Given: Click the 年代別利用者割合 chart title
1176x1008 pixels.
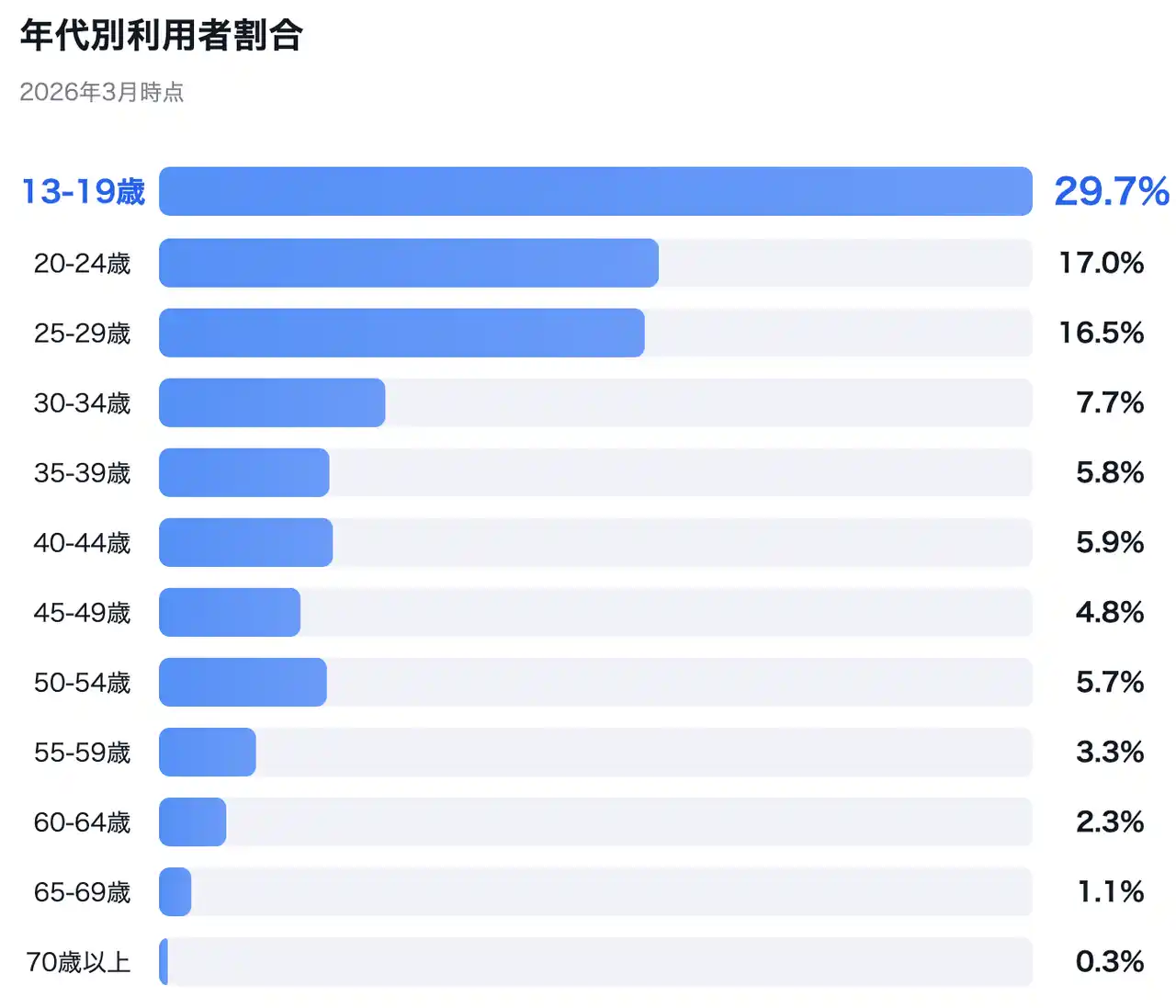Looking at the screenshot, I should pos(161,36).
